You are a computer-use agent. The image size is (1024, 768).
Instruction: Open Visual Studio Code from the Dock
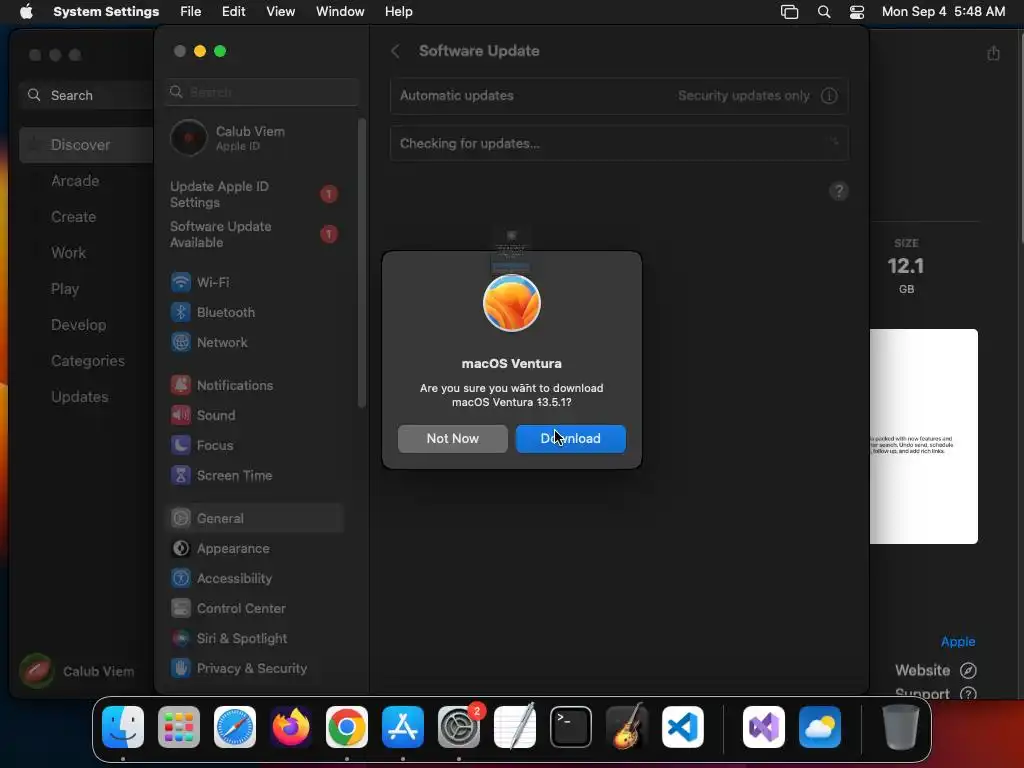click(683, 727)
